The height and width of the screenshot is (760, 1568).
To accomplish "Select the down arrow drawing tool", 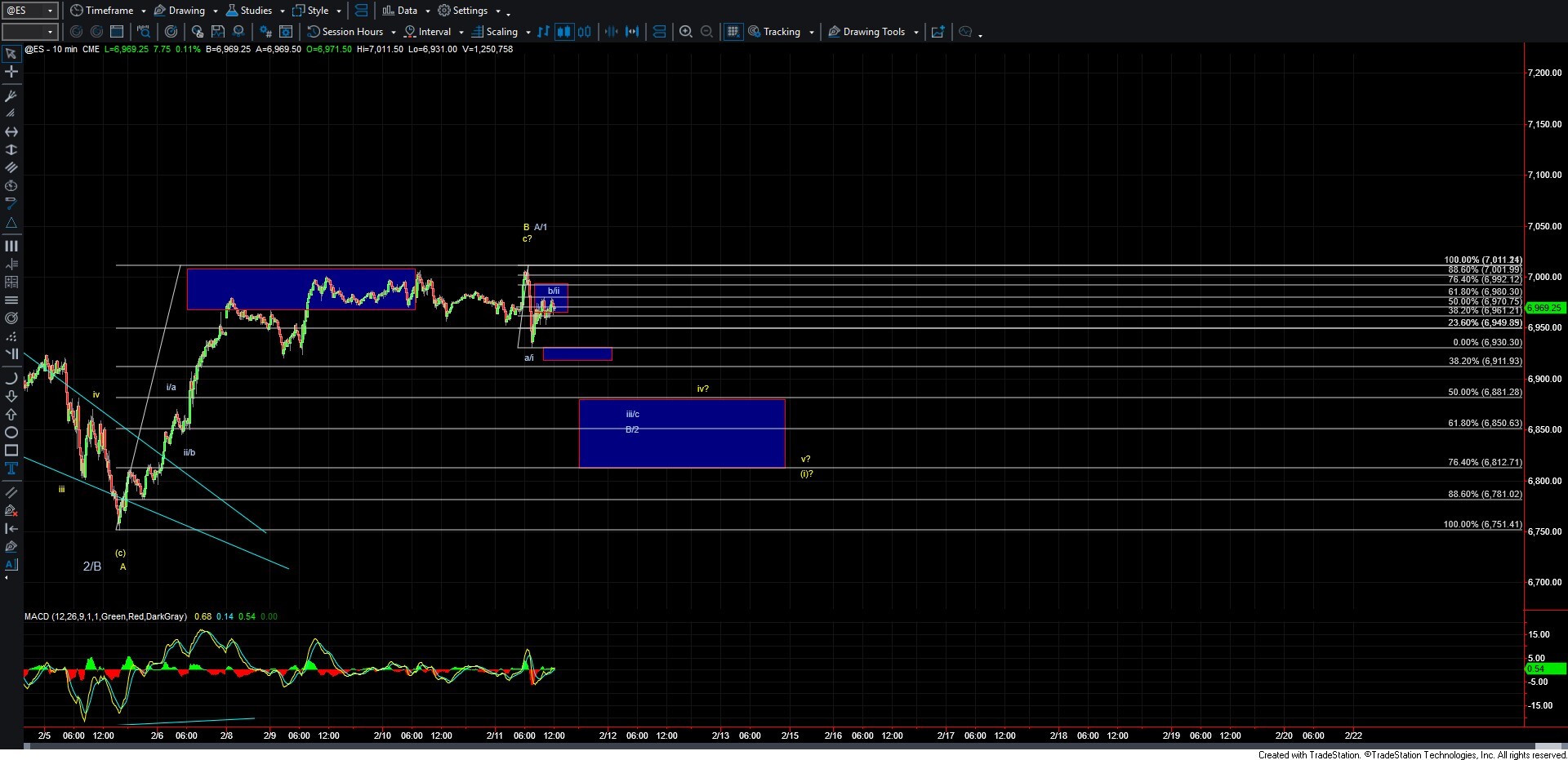I will pos(11,397).
